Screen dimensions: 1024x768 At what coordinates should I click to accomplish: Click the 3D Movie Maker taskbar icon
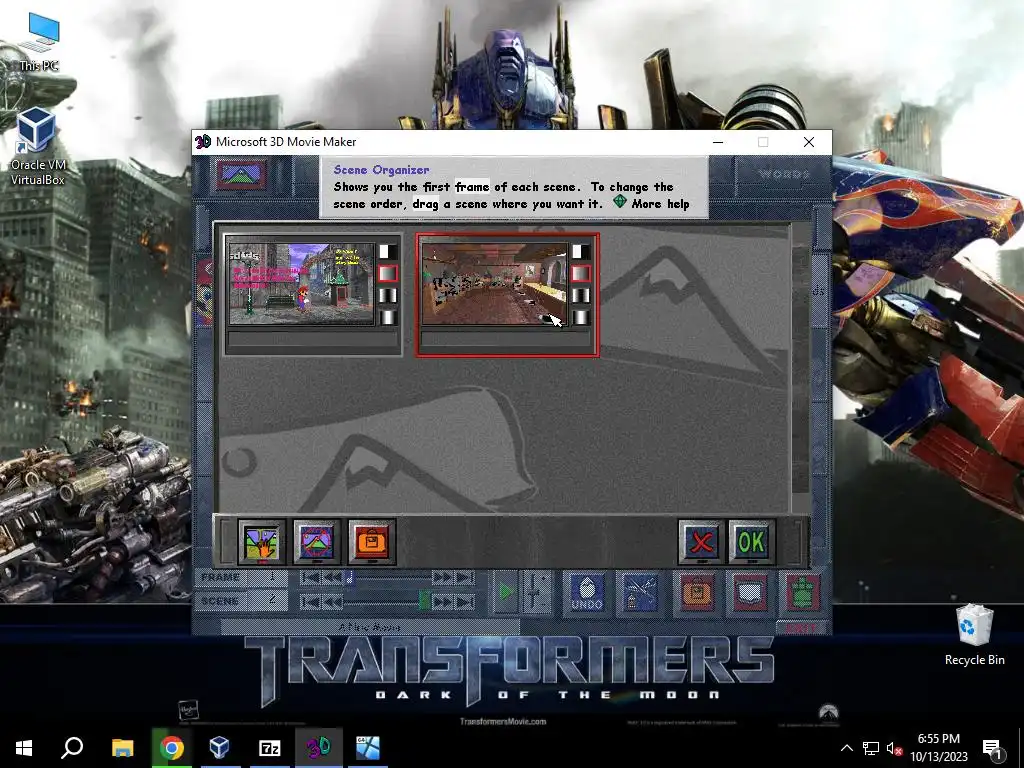pos(318,747)
